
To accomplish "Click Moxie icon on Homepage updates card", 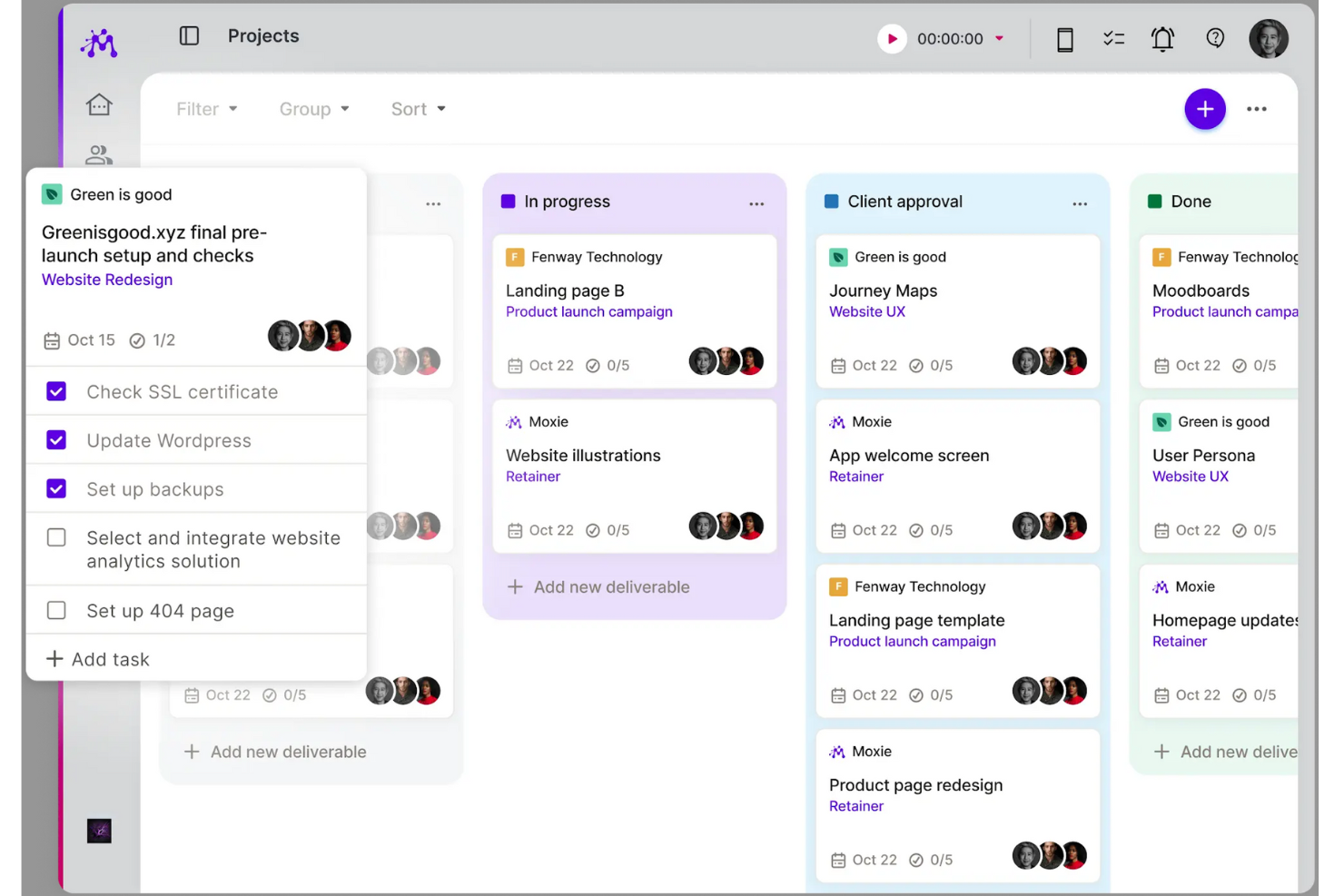I will pos(1161,587).
